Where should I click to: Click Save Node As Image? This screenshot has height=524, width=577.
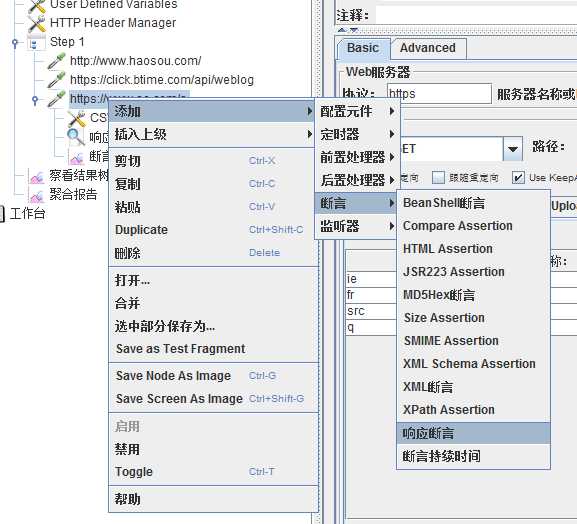(x=213, y=376)
